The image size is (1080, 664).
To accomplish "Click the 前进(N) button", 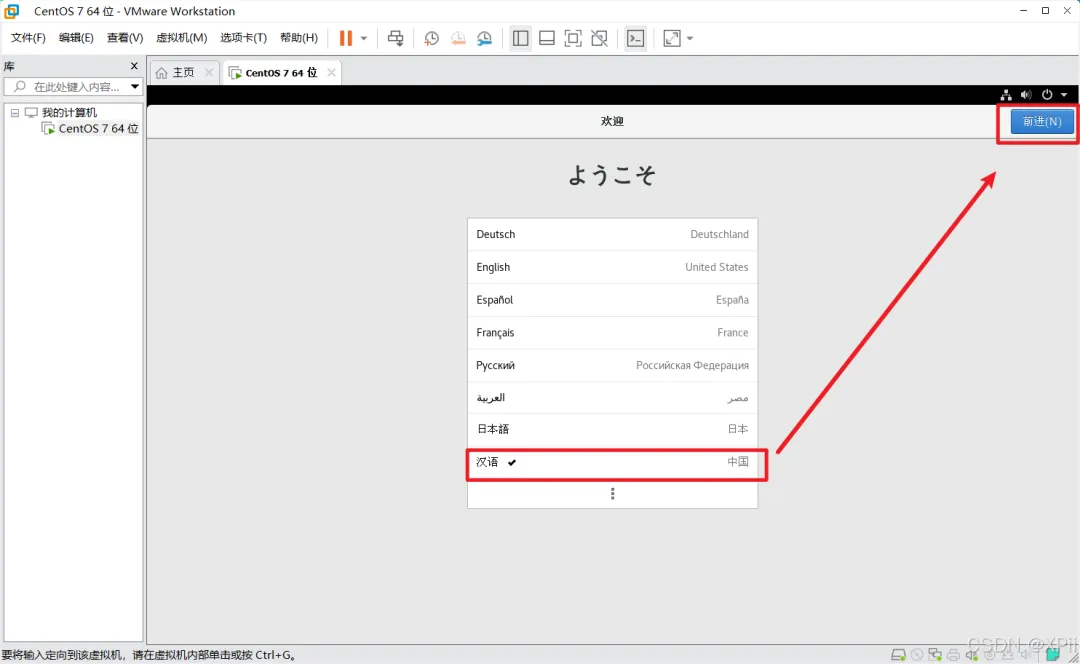I will [x=1041, y=121].
